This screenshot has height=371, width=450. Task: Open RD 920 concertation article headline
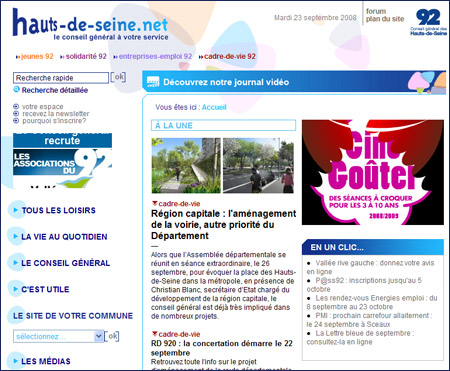[x=222, y=348]
